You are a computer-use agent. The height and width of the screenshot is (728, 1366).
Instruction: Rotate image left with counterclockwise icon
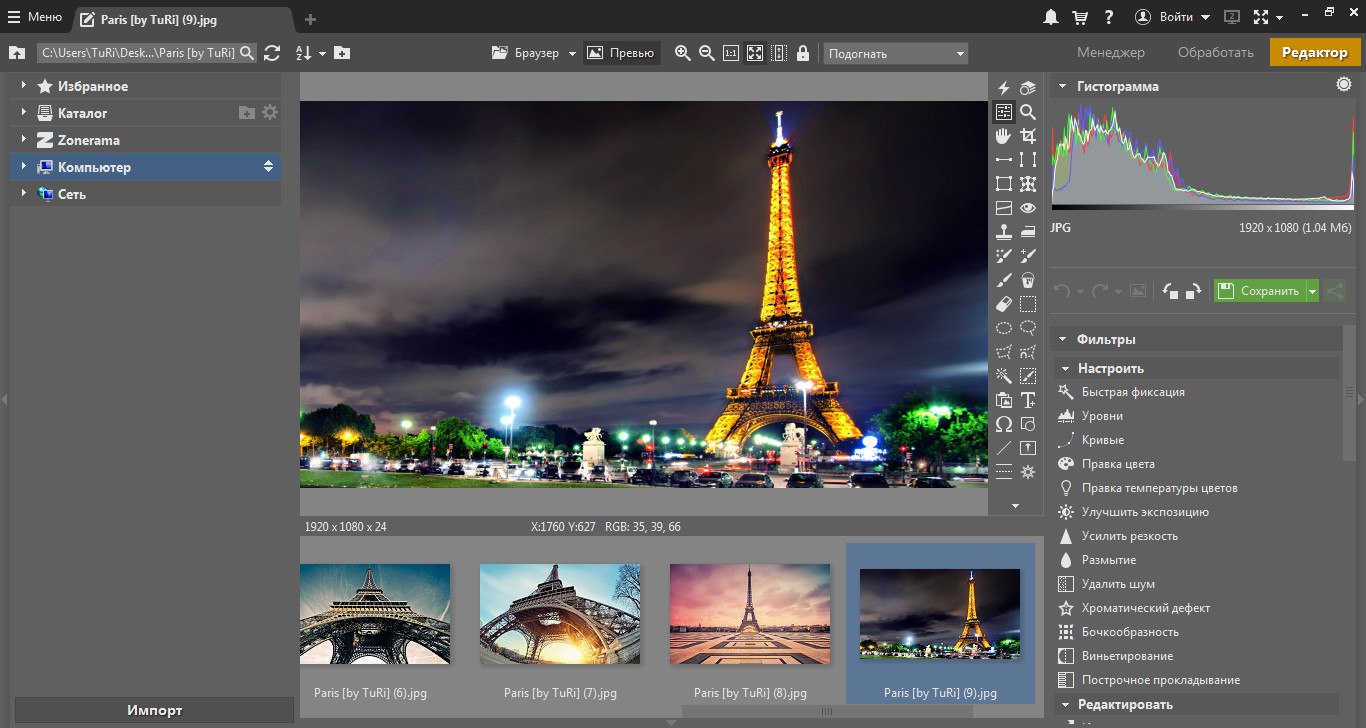click(1171, 291)
